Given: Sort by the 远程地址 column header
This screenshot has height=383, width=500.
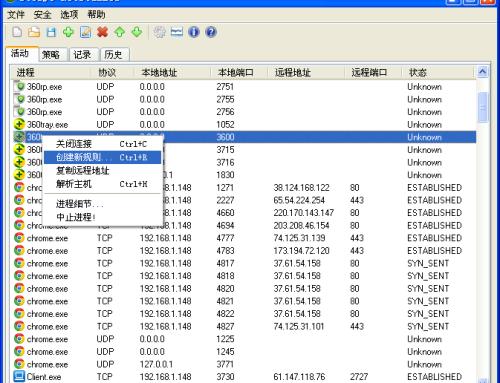Looking at the screenshot, I should click(x=306, y=72).
